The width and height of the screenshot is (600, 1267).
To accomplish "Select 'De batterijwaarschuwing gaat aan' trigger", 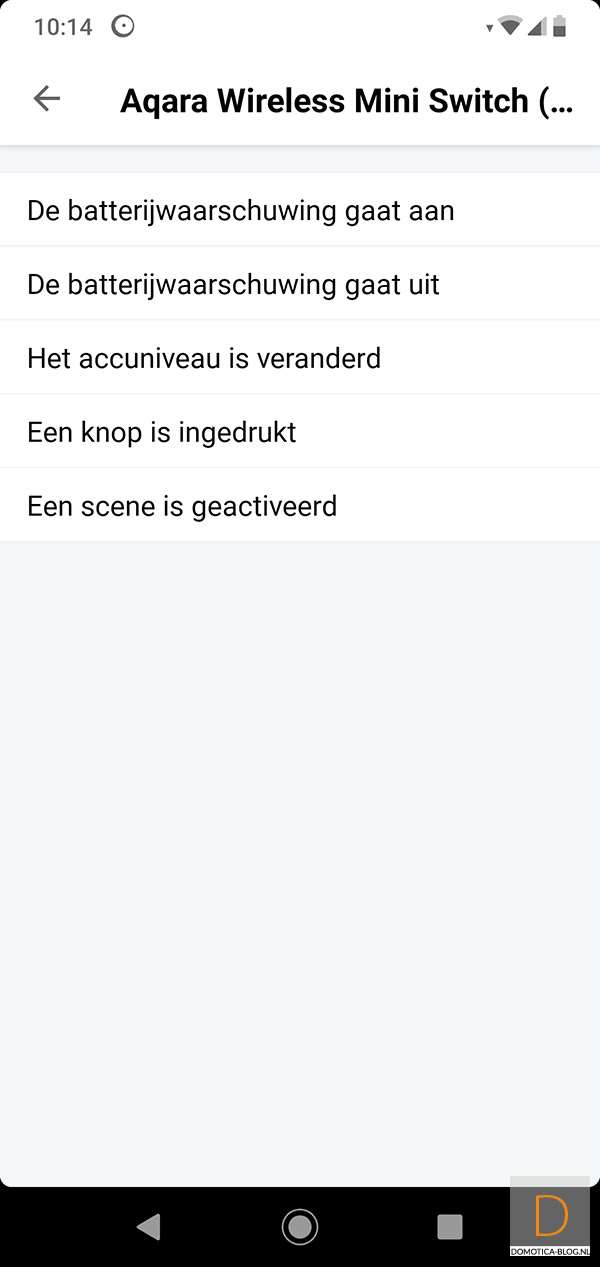I will tap(240, 210).
